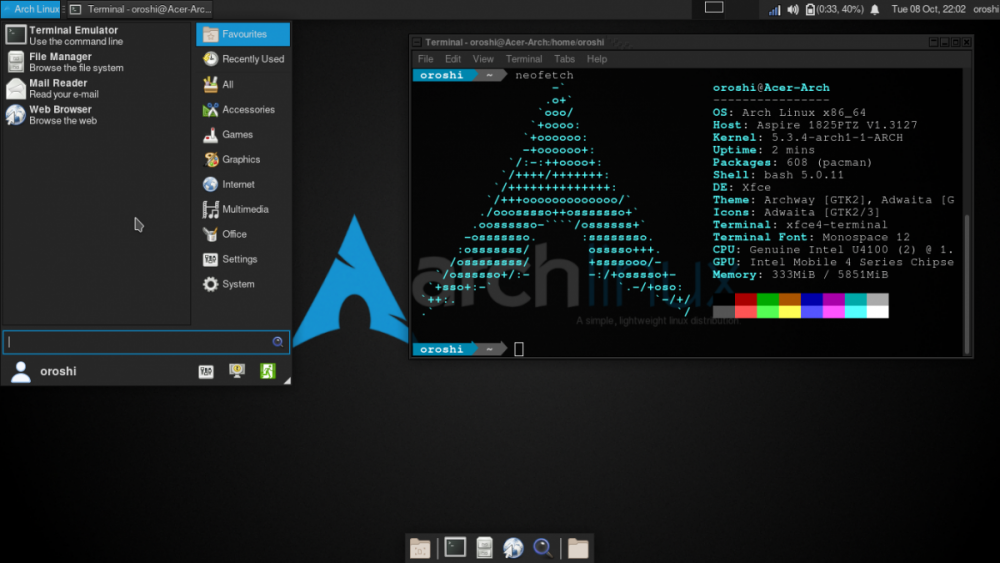Open the terminal Edit menu
Viewport: 1000px width, 563px height.
coord(453,59)
